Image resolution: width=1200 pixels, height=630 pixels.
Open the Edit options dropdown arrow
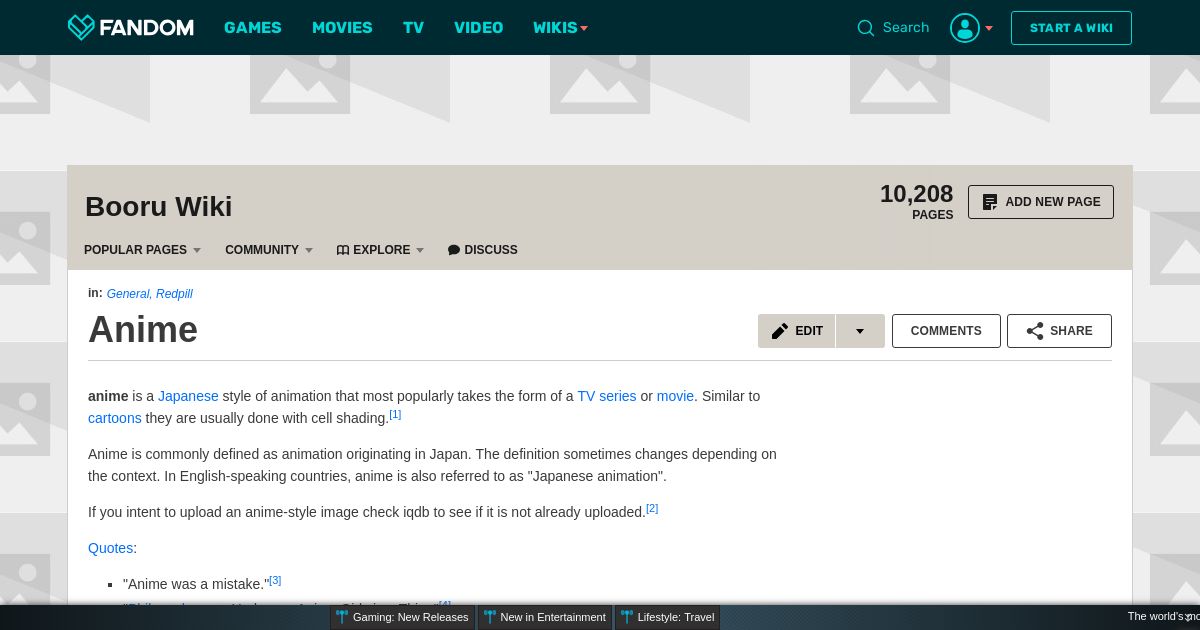tap(860, 331)
